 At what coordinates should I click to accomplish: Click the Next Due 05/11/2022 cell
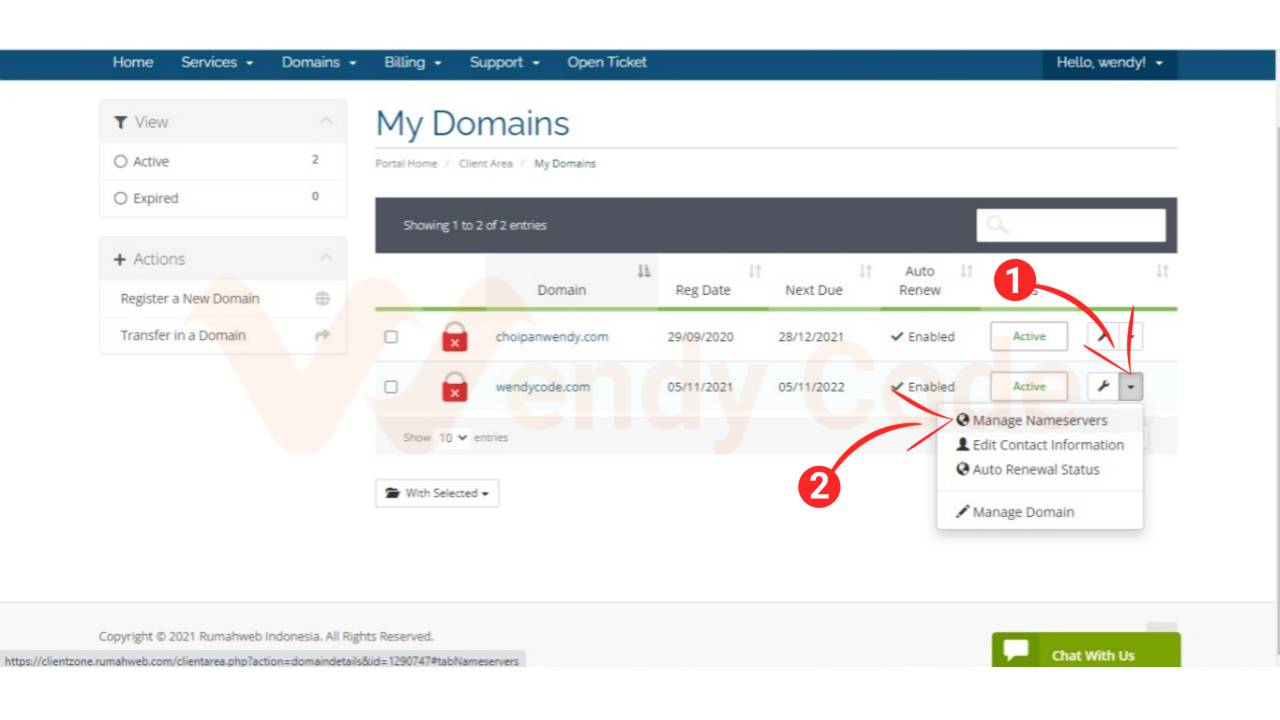pyautogui.click(x=812, y=387)
